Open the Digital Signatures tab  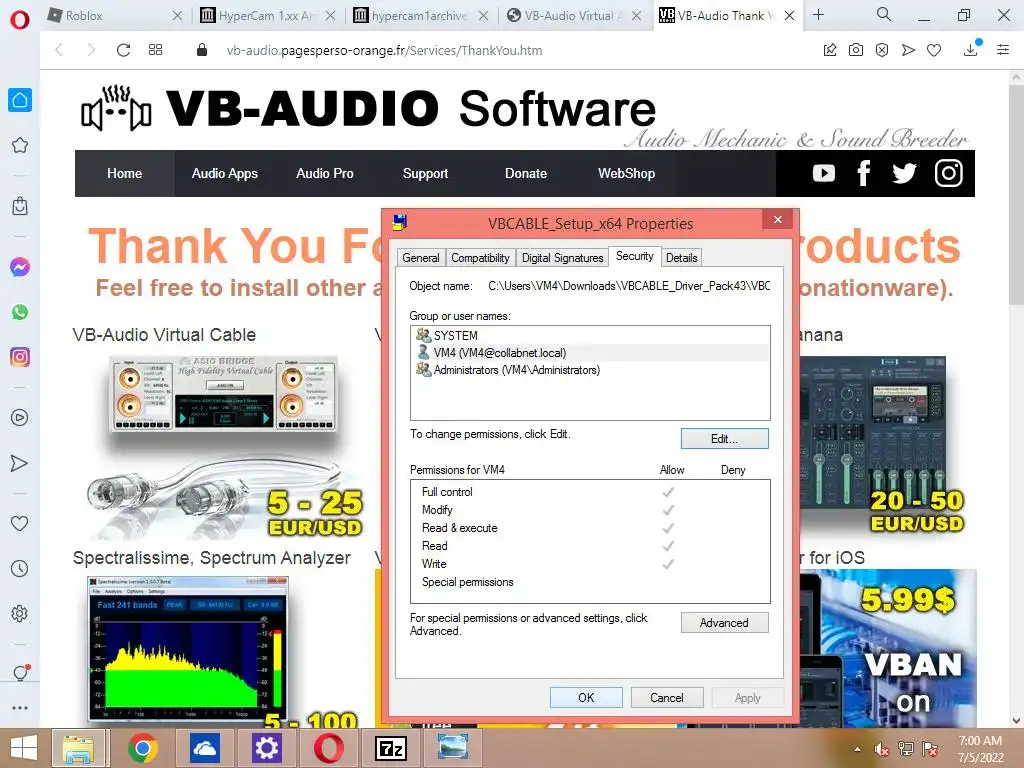pos(562,257)
